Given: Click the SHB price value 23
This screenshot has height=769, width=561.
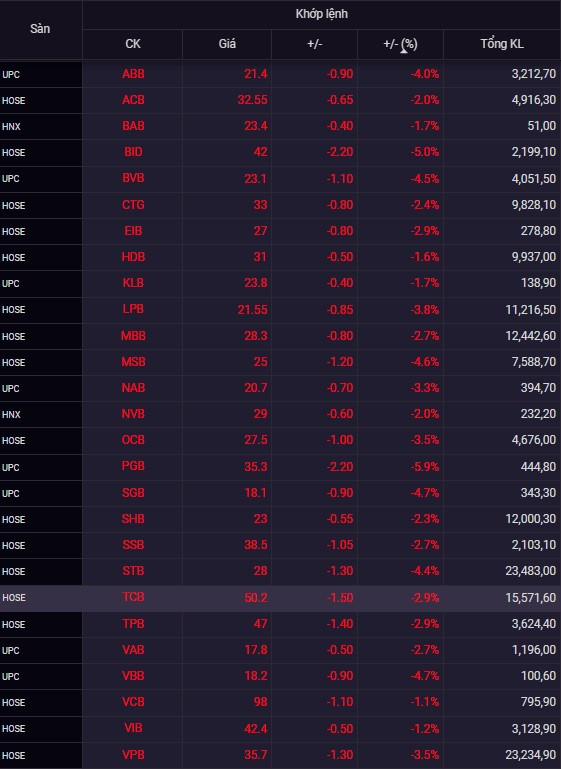Looking at the screenshot, I should pyautogui.click(x=260, y=519).
